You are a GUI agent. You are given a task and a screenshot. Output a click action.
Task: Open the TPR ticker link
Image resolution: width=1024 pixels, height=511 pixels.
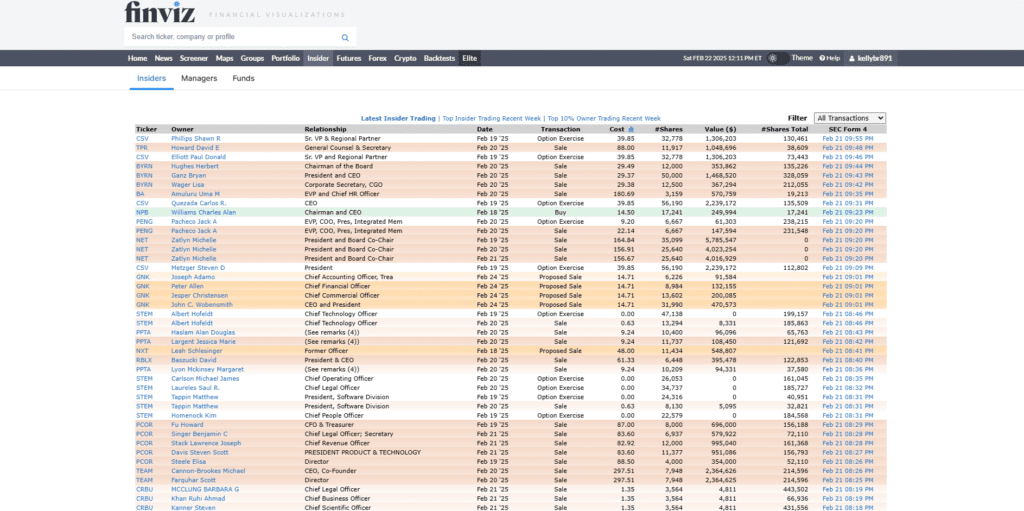click(x=142, y=148)
